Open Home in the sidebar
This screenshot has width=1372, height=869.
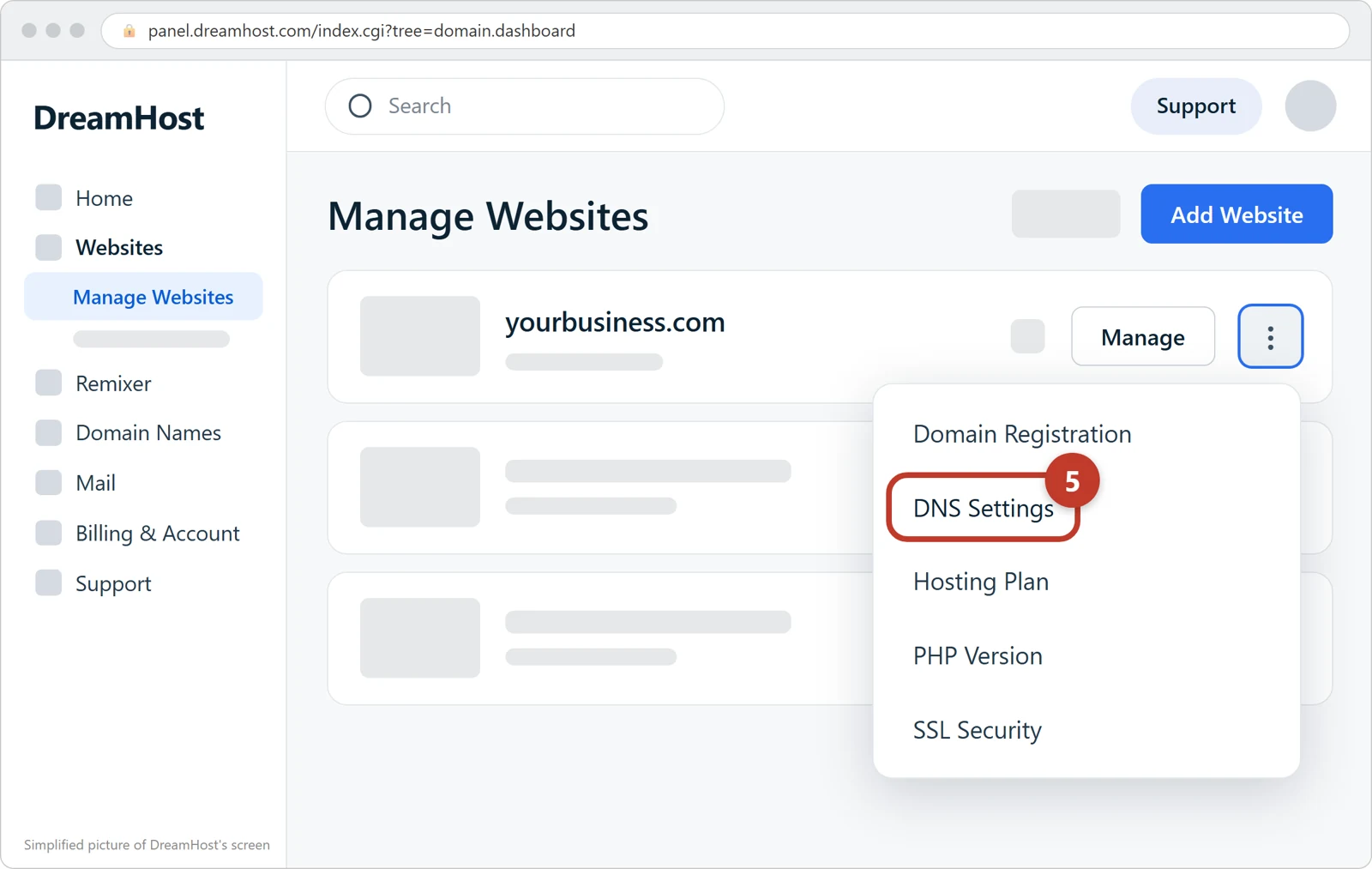pyautogui.click(x=104, y=198)
